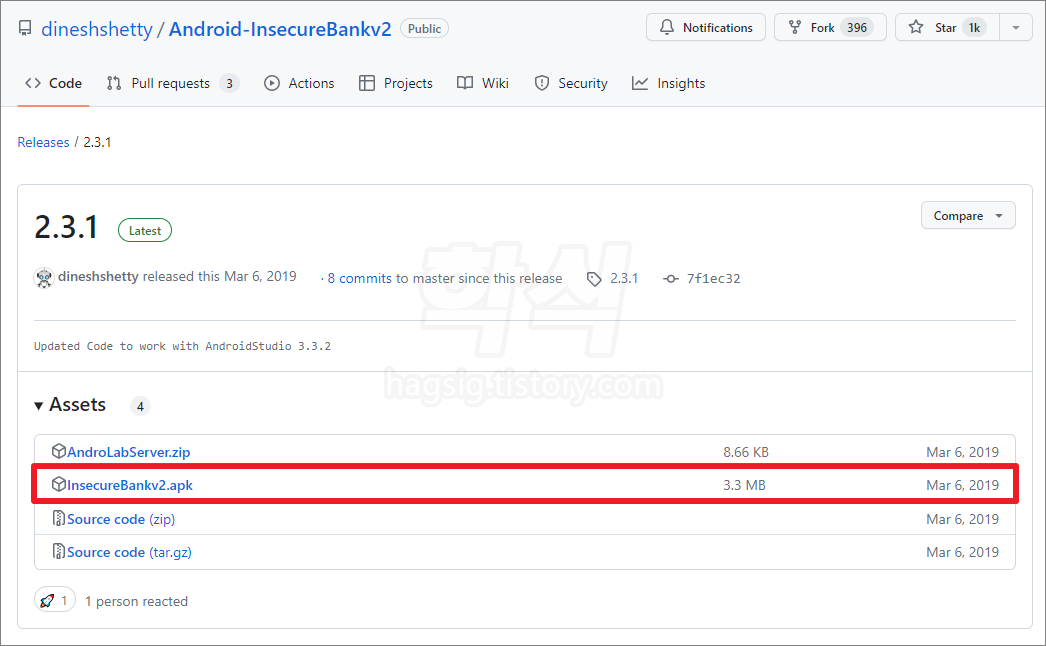Image resolution: width=1046 pixels, height=646 pixels.
Task: Open dineshshetty author link in release info
Action: (x=98, y=276)
